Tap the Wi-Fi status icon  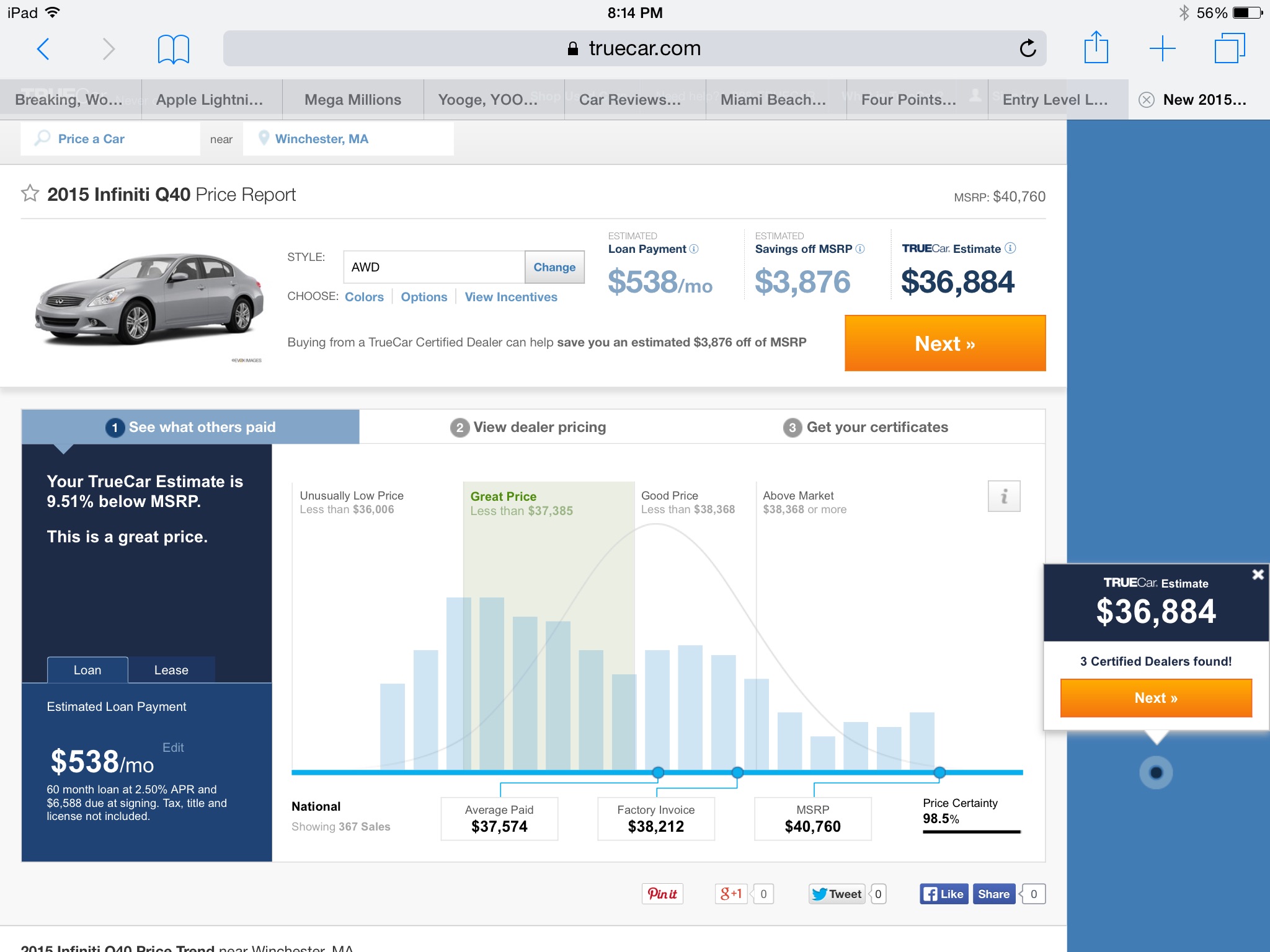click(x=53, y=12)
